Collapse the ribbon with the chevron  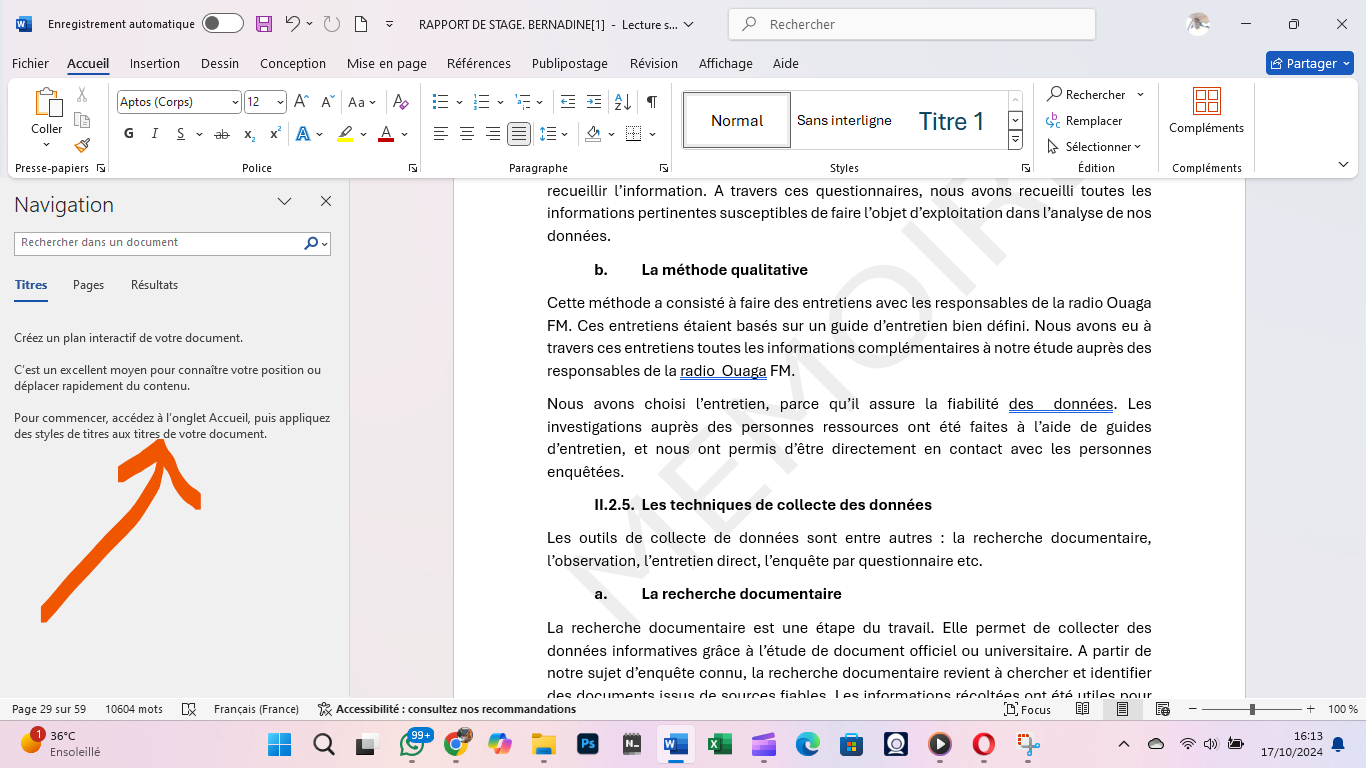(x=1343, y=163)
